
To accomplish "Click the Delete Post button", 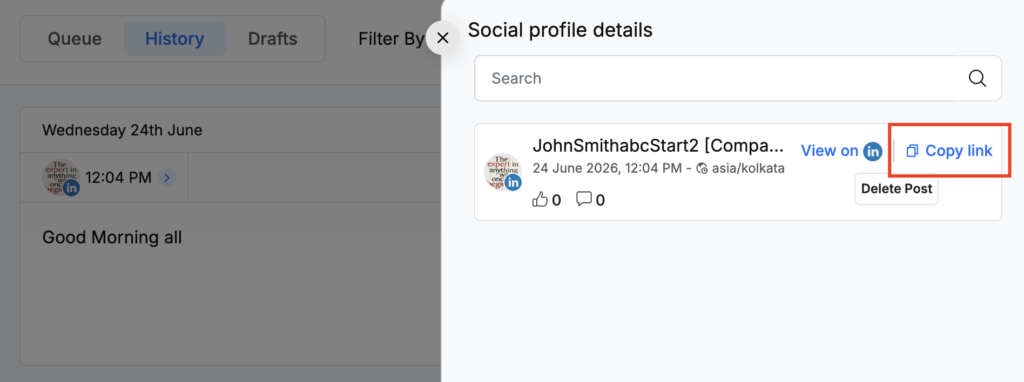I will click(x=896, y=189).
